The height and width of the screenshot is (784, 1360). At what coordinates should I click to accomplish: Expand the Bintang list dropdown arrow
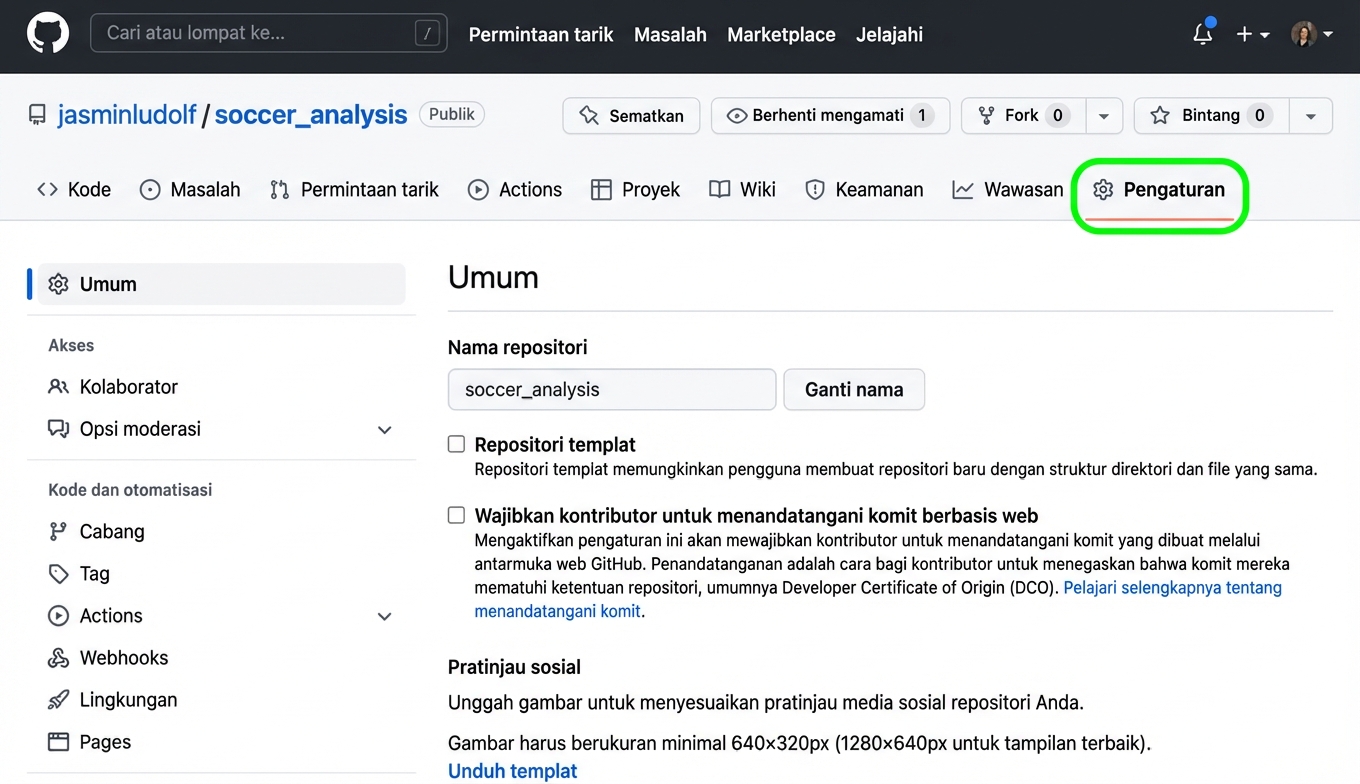tap(1310, 115)
